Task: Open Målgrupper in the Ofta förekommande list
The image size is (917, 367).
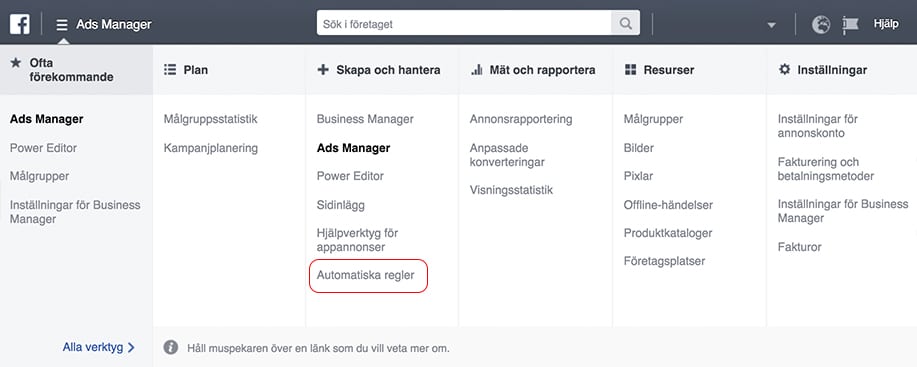Action: [39, 176]
